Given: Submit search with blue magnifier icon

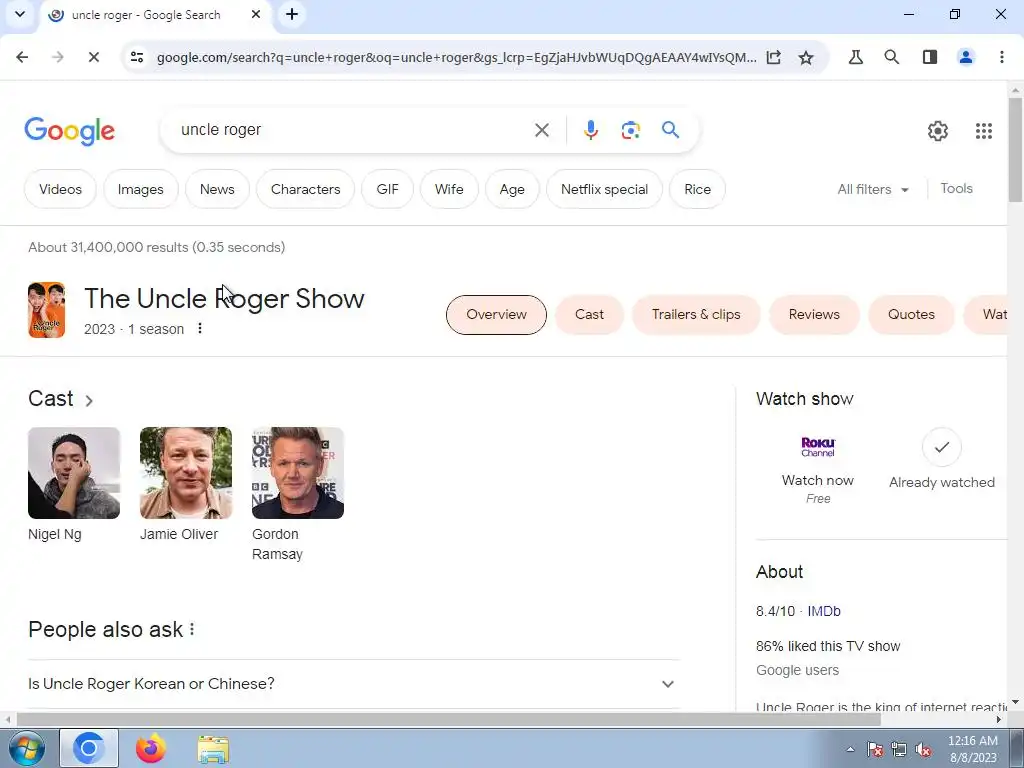Looking at the screenshot, I should click(670, 130).
